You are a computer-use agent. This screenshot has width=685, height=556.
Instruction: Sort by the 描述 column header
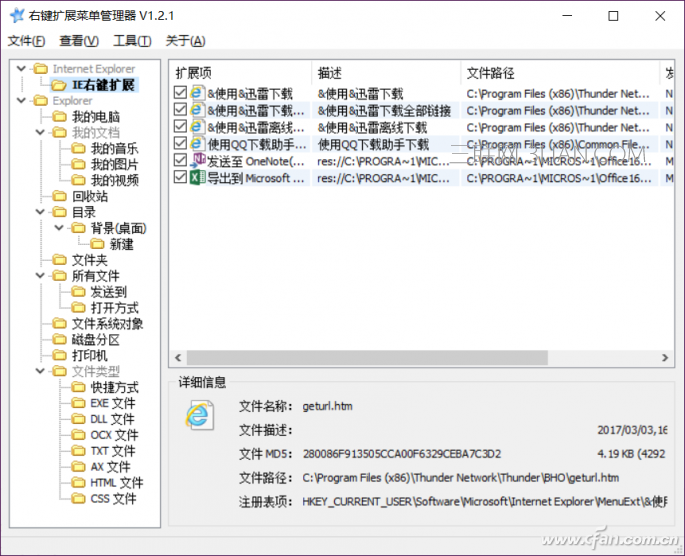(x=386, y=73)
